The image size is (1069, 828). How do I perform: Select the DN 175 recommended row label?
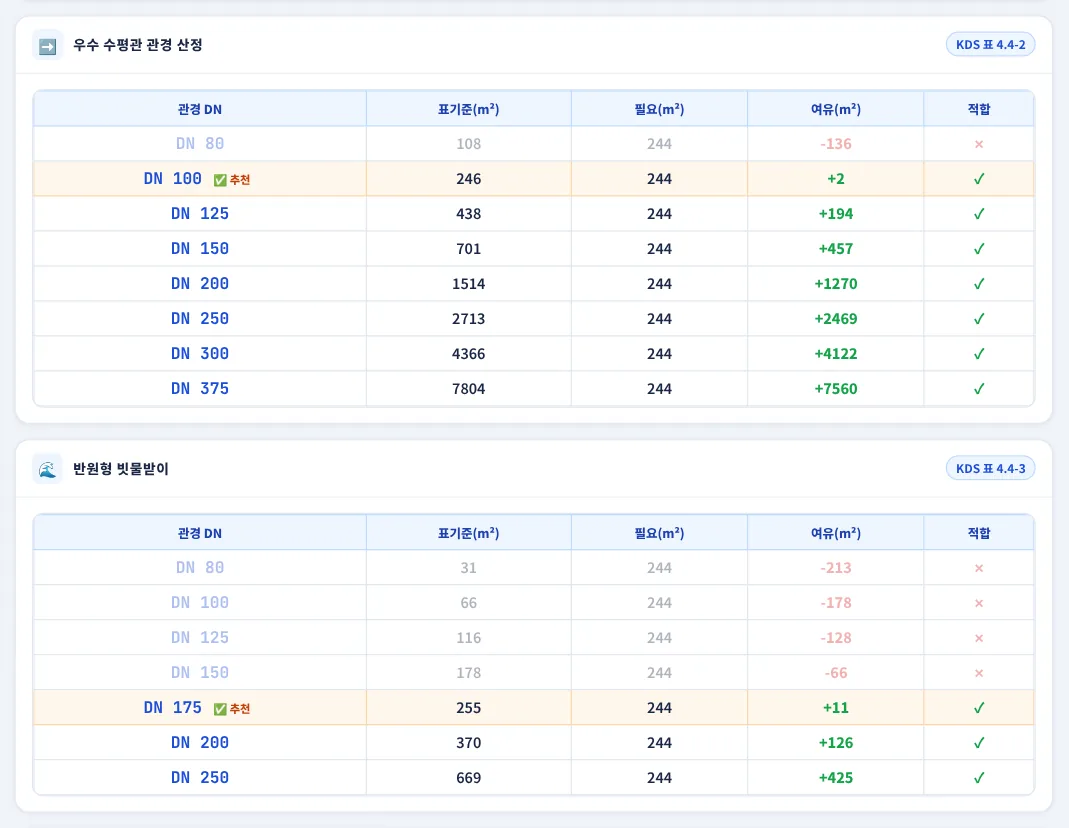coord(172,707)
